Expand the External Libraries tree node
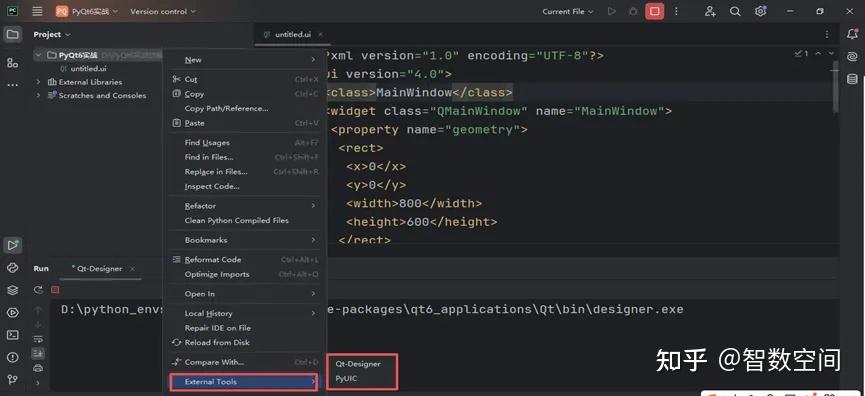Image resolution: width=865 pixels, height=396 pixels. click(x=38, y=82)
